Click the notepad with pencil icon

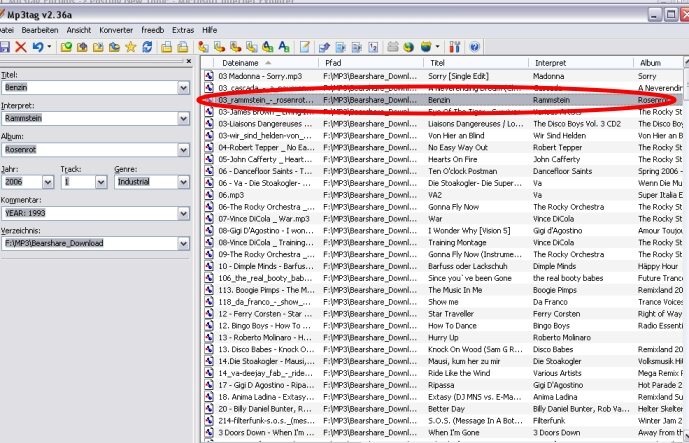pos(305,47)
